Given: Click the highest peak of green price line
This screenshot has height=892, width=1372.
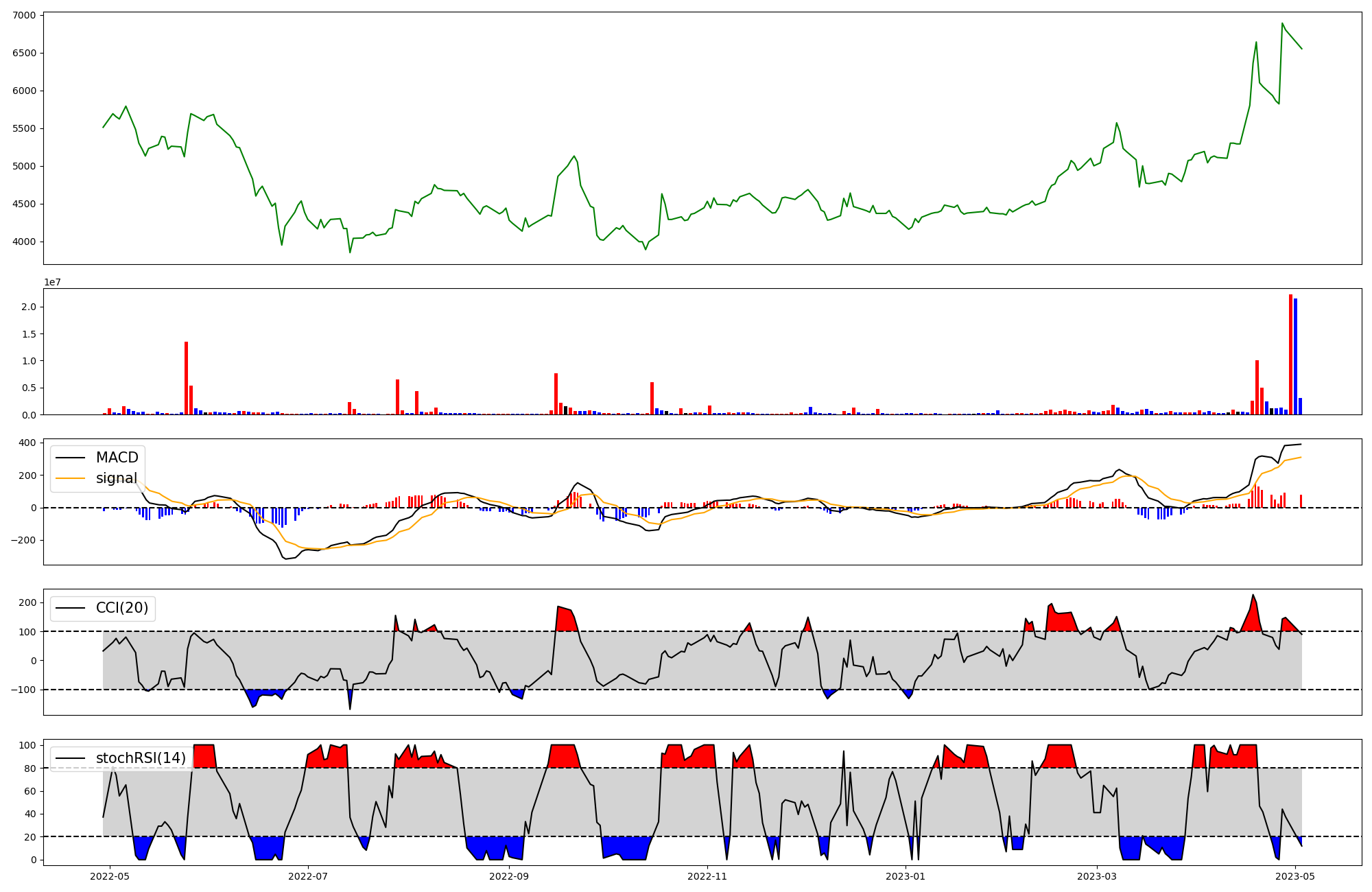Looking at the screenshot, I should [x=1282, y=24].
